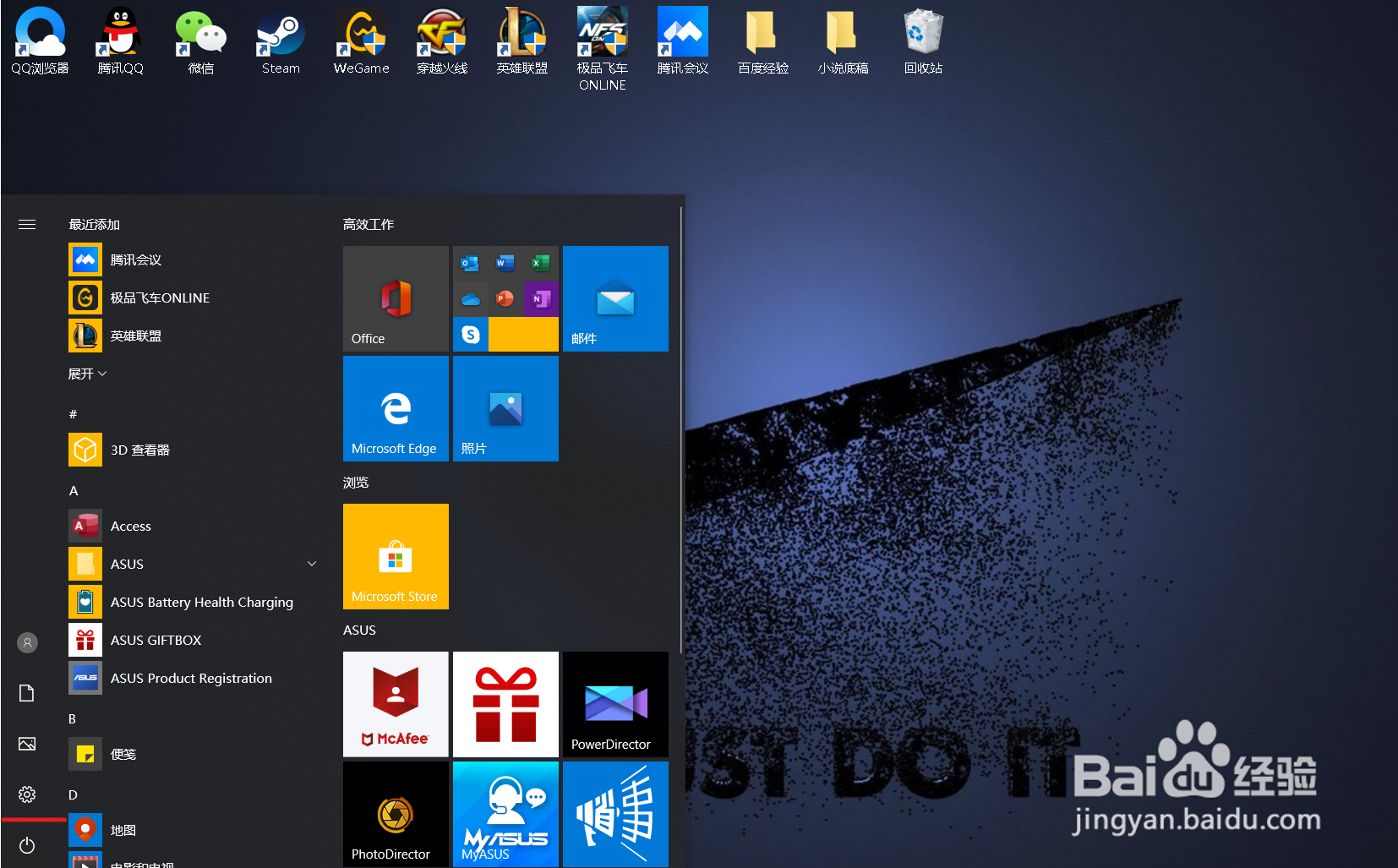Launch 极品飞车 ONLINE from desktop
The width and height of the screenshot is (1398, 868).
[x=602, y=49]
